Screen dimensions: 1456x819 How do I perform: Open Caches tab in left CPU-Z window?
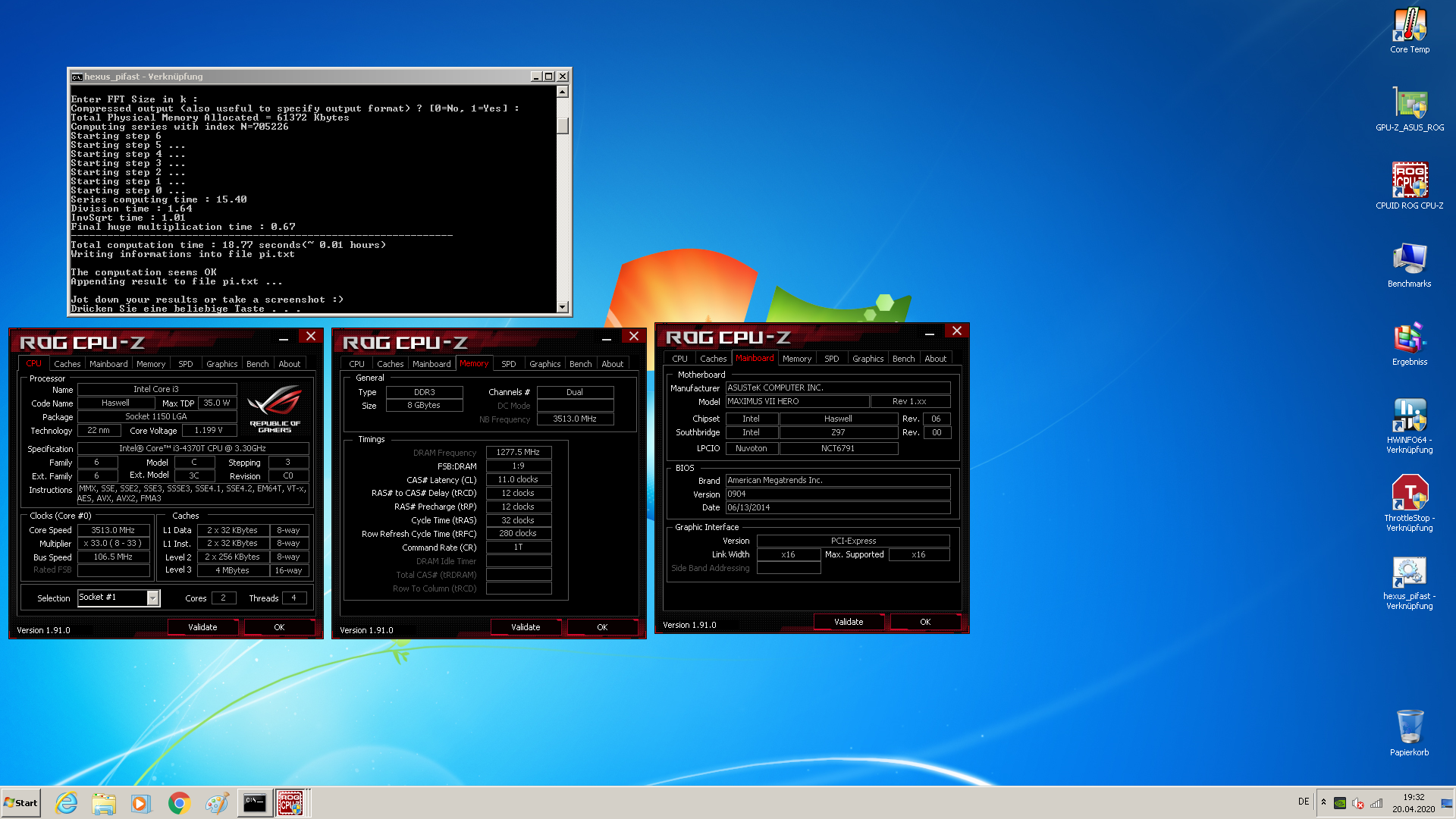tap(67, 364)
